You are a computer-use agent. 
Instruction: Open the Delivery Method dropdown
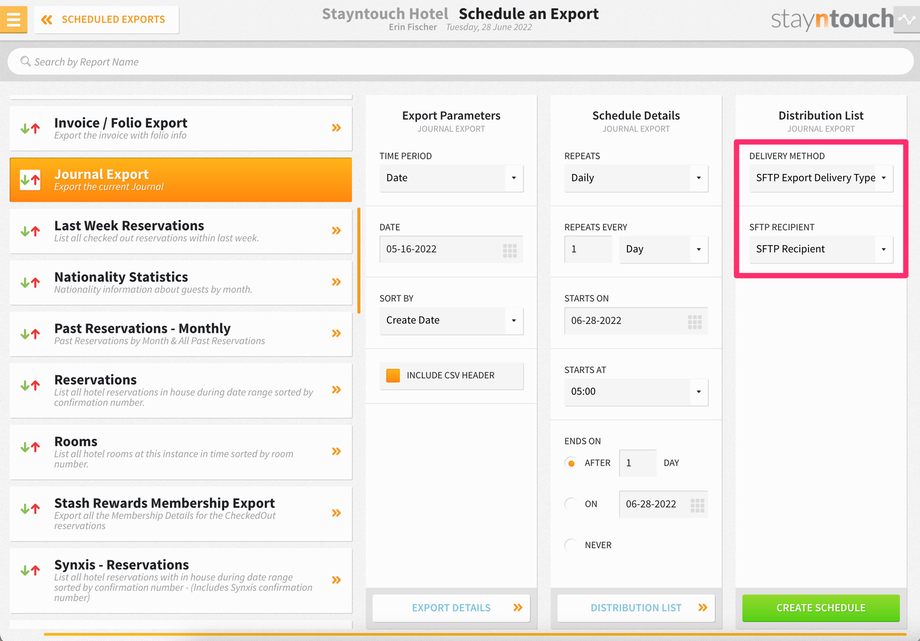(821, 178)
